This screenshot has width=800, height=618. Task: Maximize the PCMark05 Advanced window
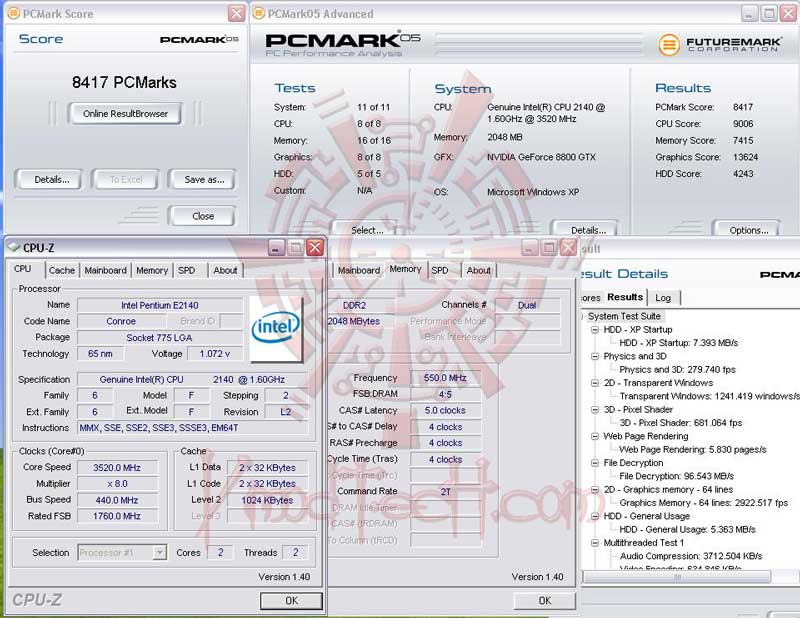pos(769,13)
